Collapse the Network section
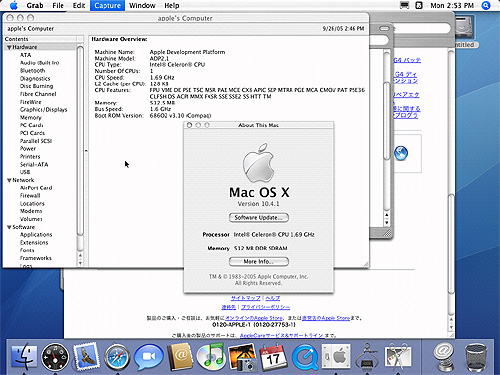 coord(9,180)
